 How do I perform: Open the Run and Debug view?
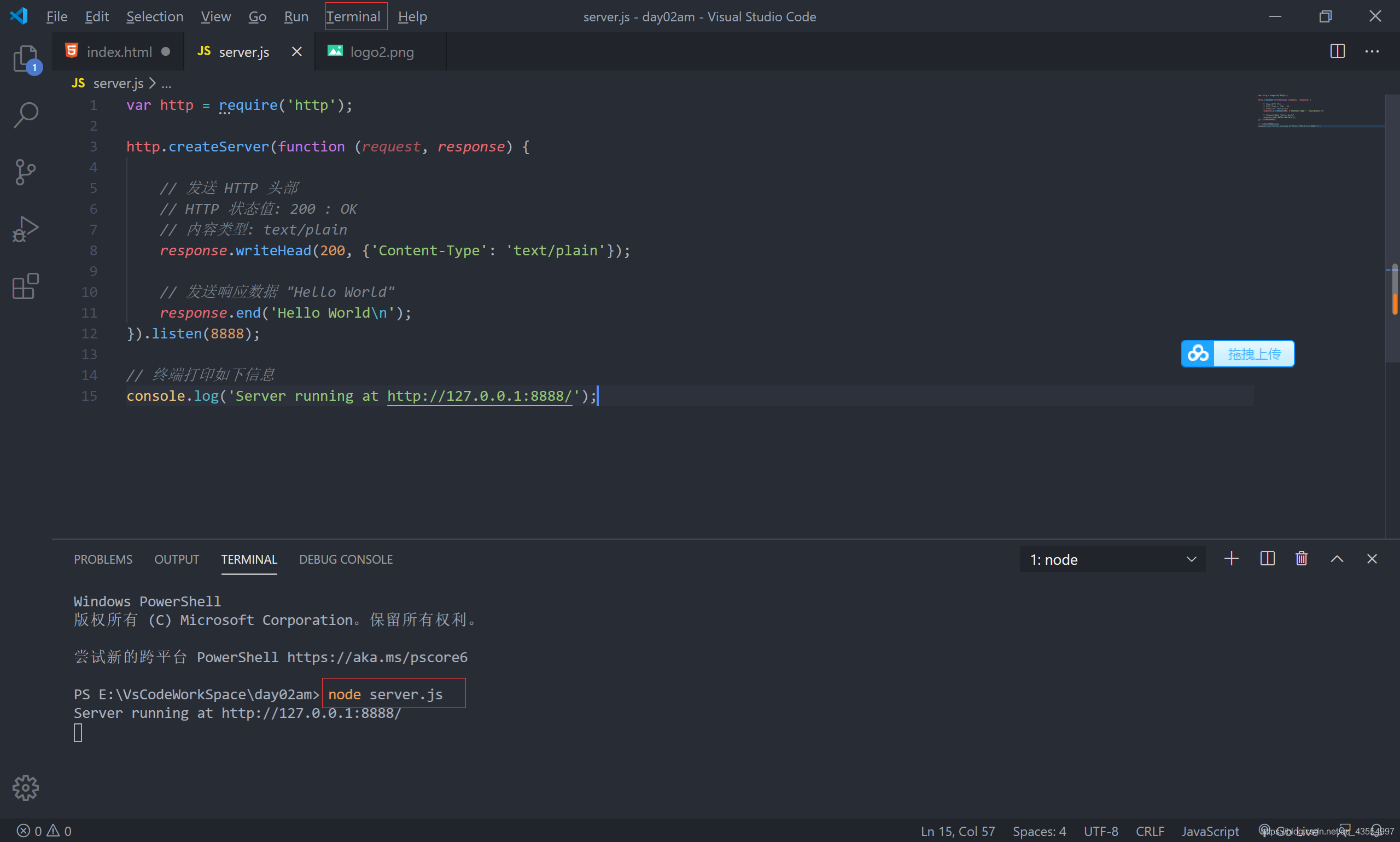point(26,229)
